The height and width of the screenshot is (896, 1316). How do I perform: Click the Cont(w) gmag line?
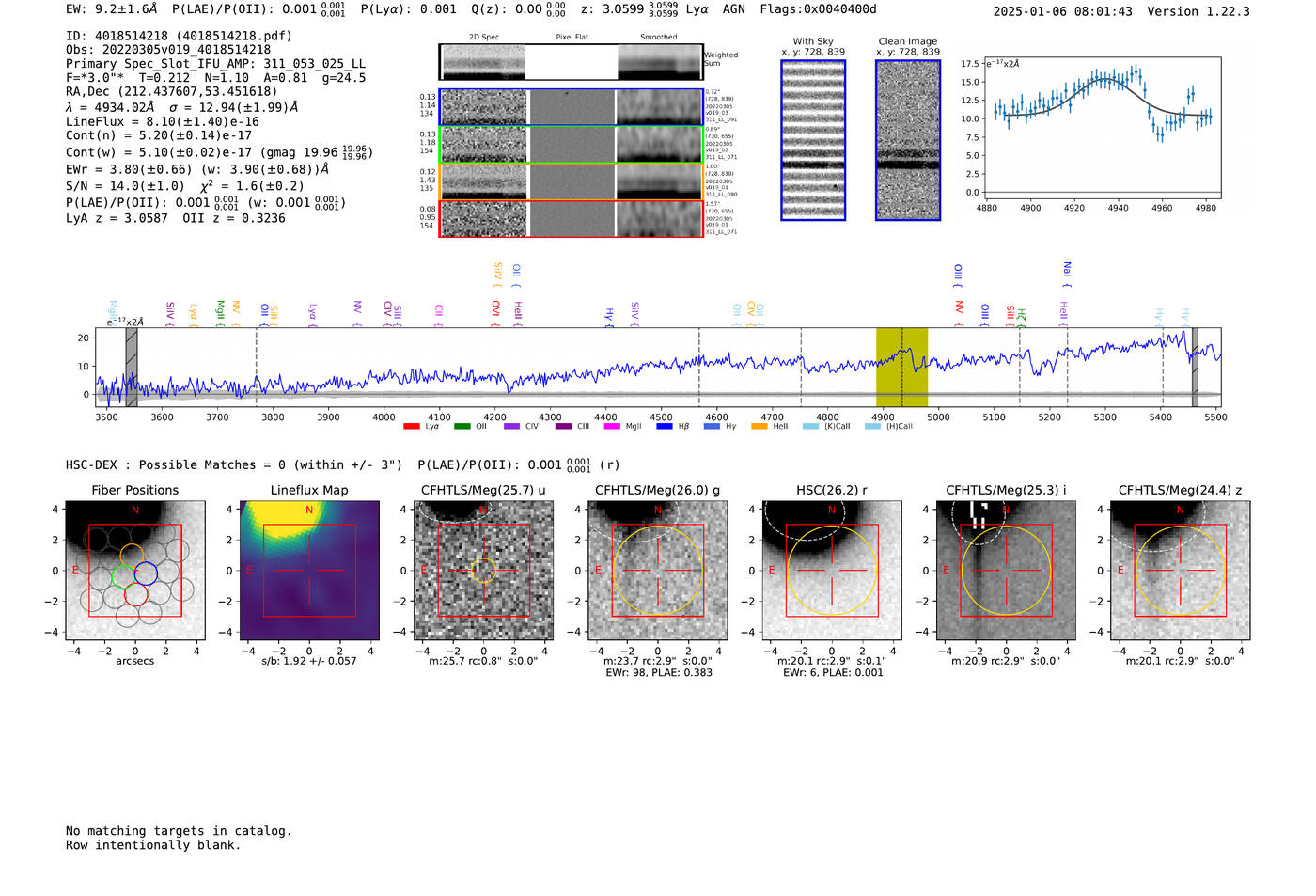pyautogui.click(x=218, y=151)
